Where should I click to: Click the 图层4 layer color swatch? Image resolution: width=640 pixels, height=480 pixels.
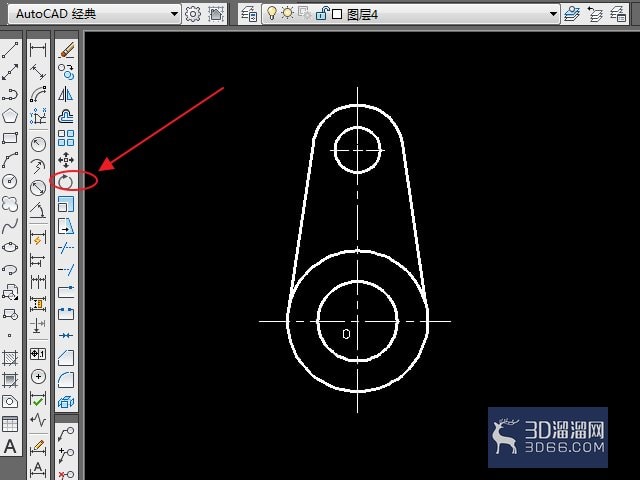pos(337,14)
